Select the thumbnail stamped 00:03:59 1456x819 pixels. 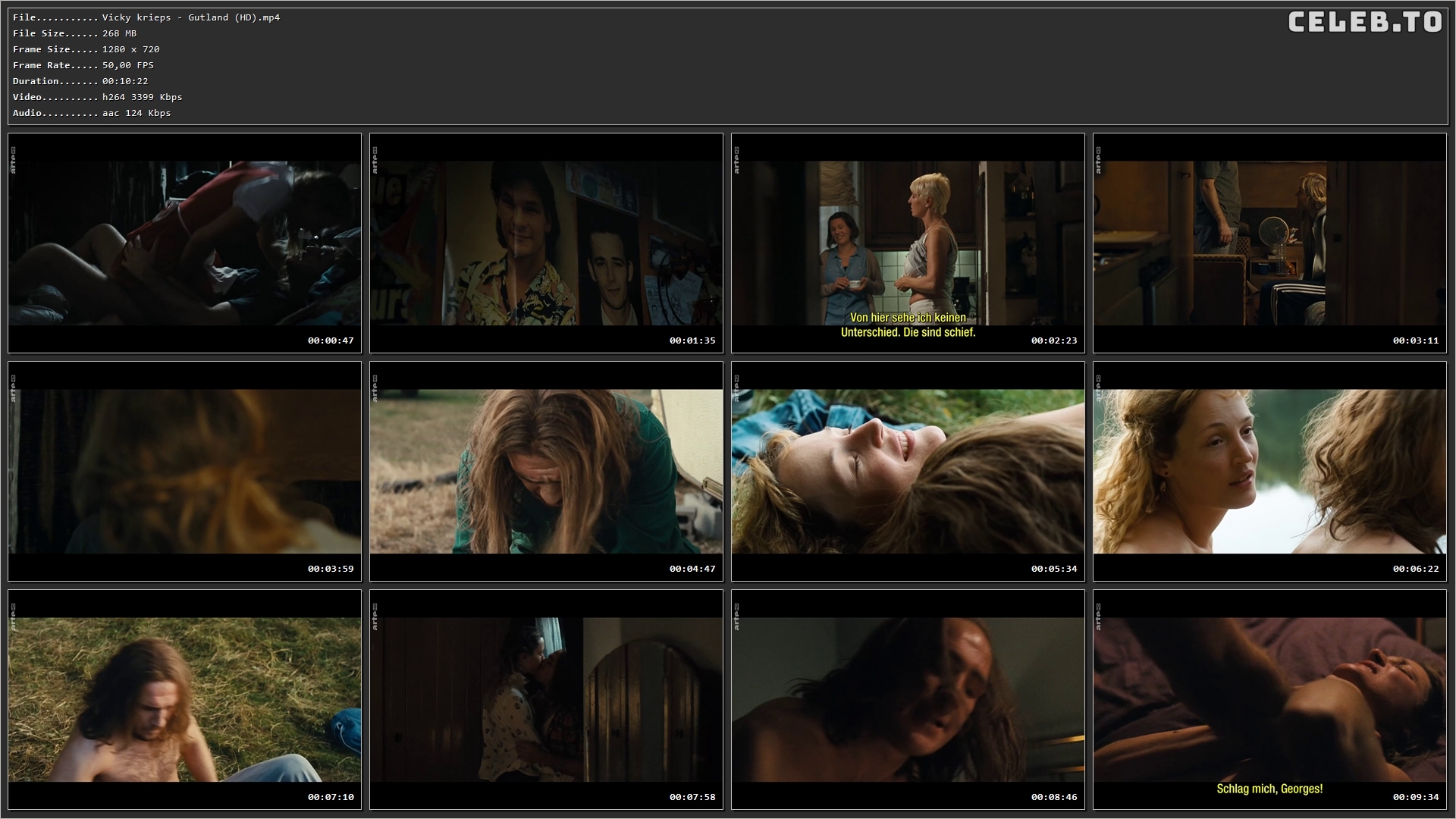[184, 472]
